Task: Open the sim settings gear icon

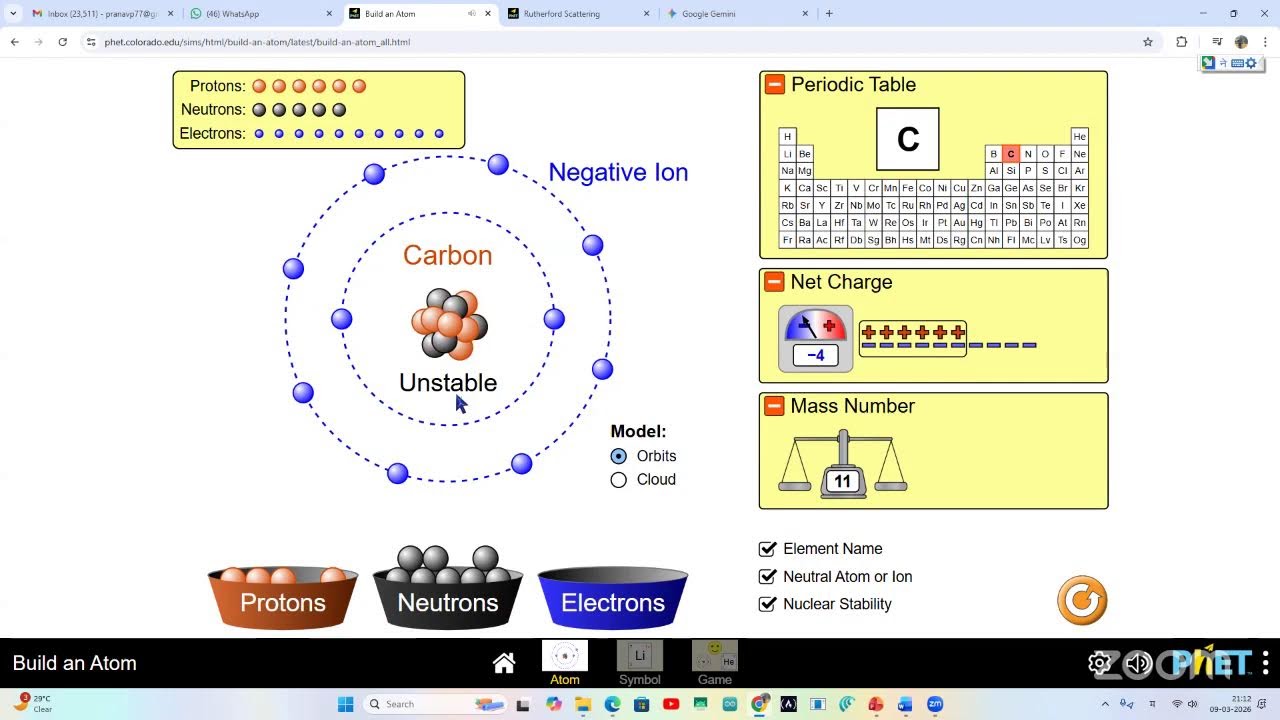Action: (1099, 663)
